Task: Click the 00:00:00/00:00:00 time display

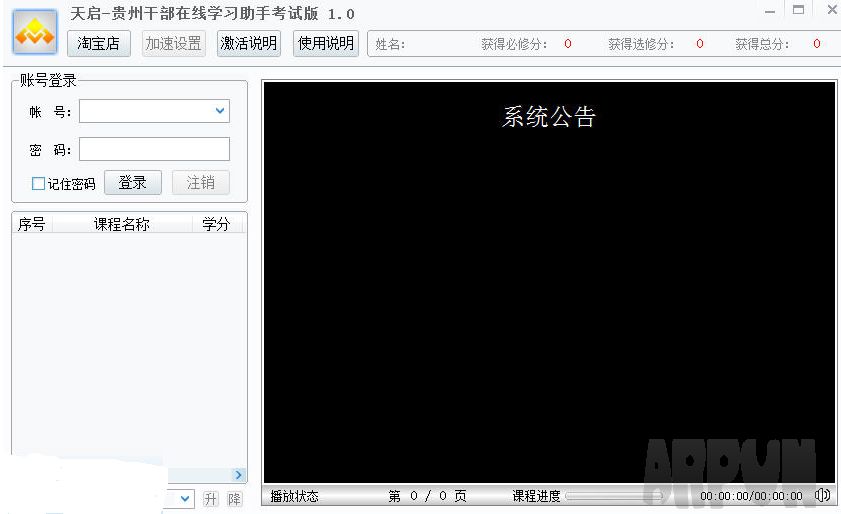Action: tap(751, 496)
